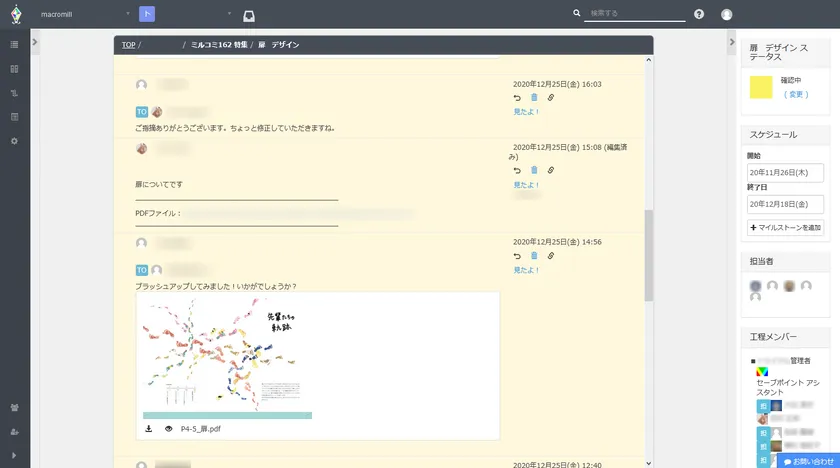The width and height of the screenshot is (840, 468).
Task: Click the 終了日 date field
Action: (x=787, y=204)
